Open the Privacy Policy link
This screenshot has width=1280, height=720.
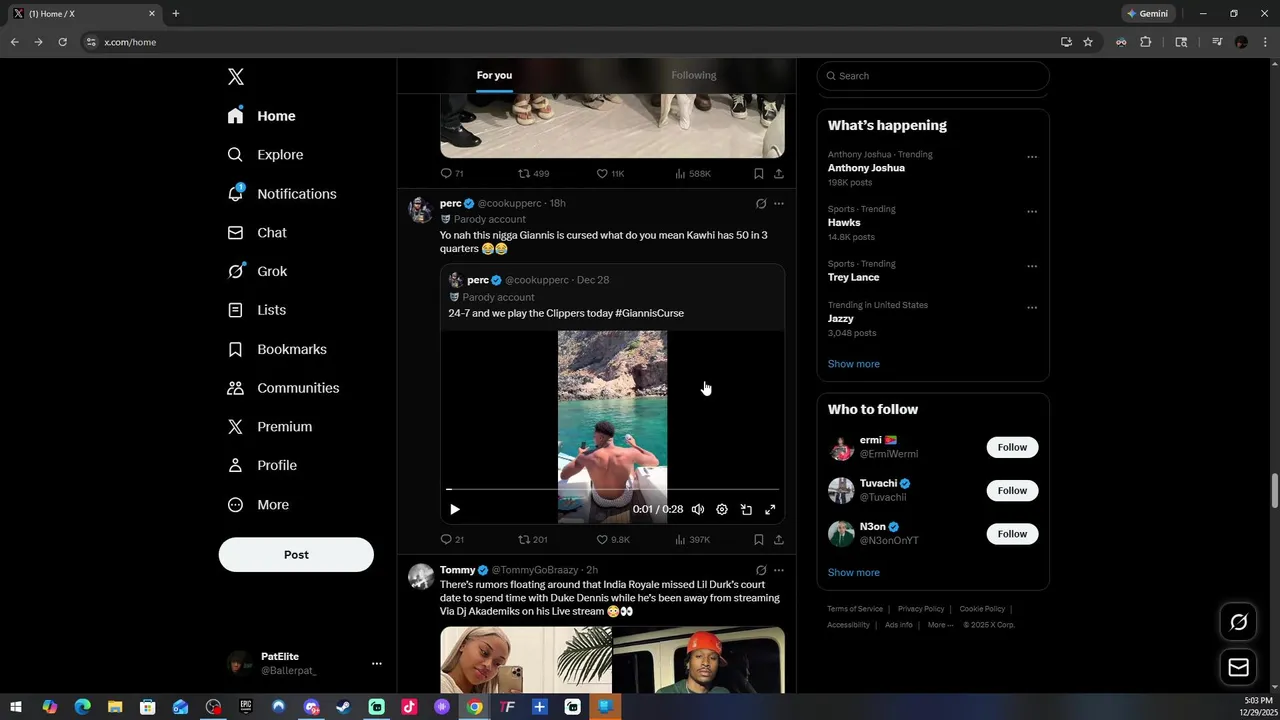pyautogui.click(x=921, y=609)
